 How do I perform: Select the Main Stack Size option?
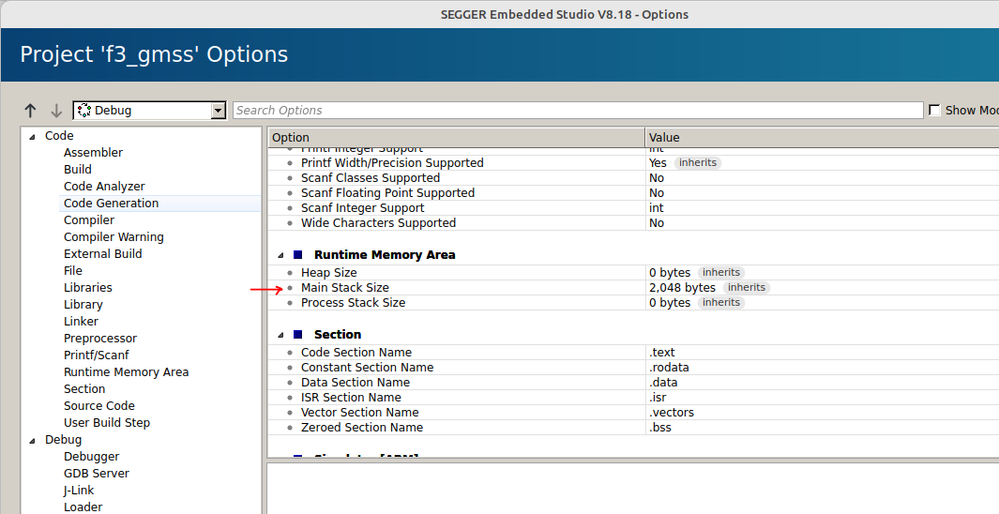tap(345, 287)
